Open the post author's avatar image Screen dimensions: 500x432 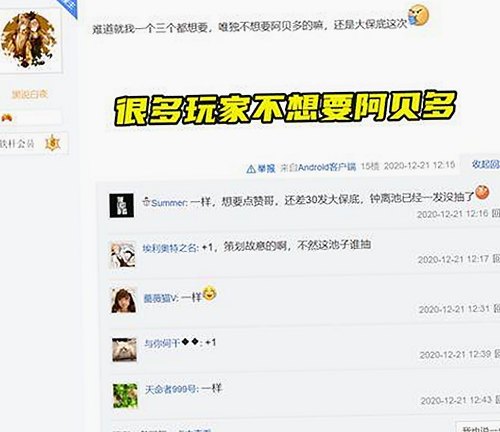29,40
